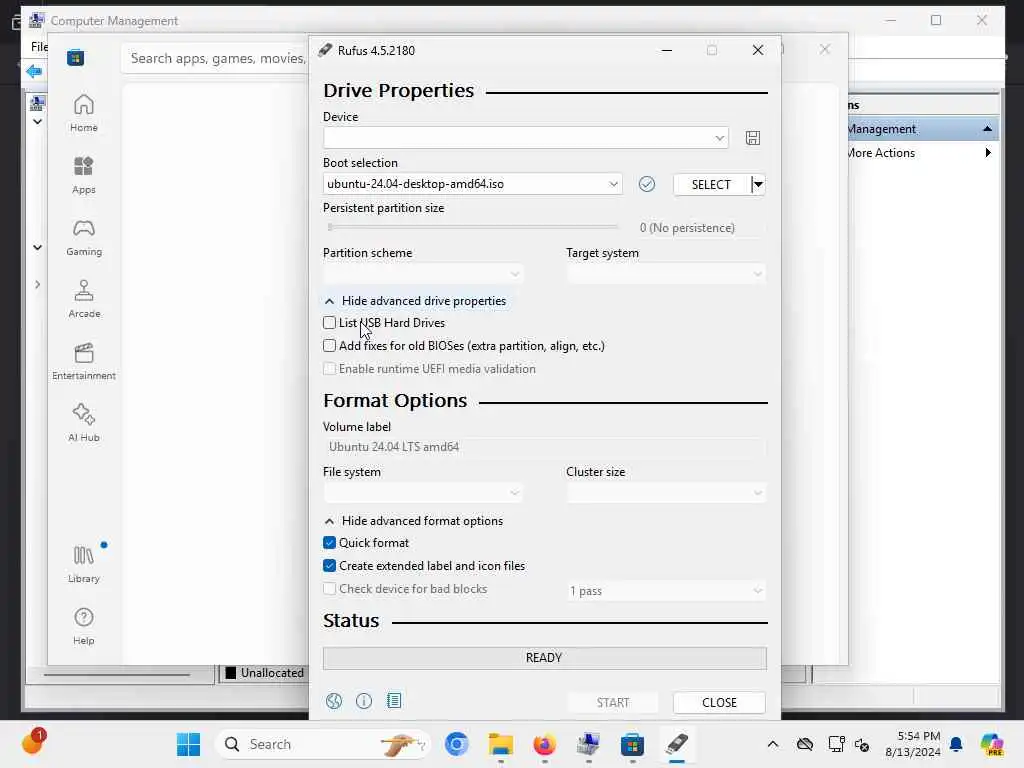Open notification bell in system tray
Image resolution: width=1024 pixels, height=768 pixels.
point(956,744)
